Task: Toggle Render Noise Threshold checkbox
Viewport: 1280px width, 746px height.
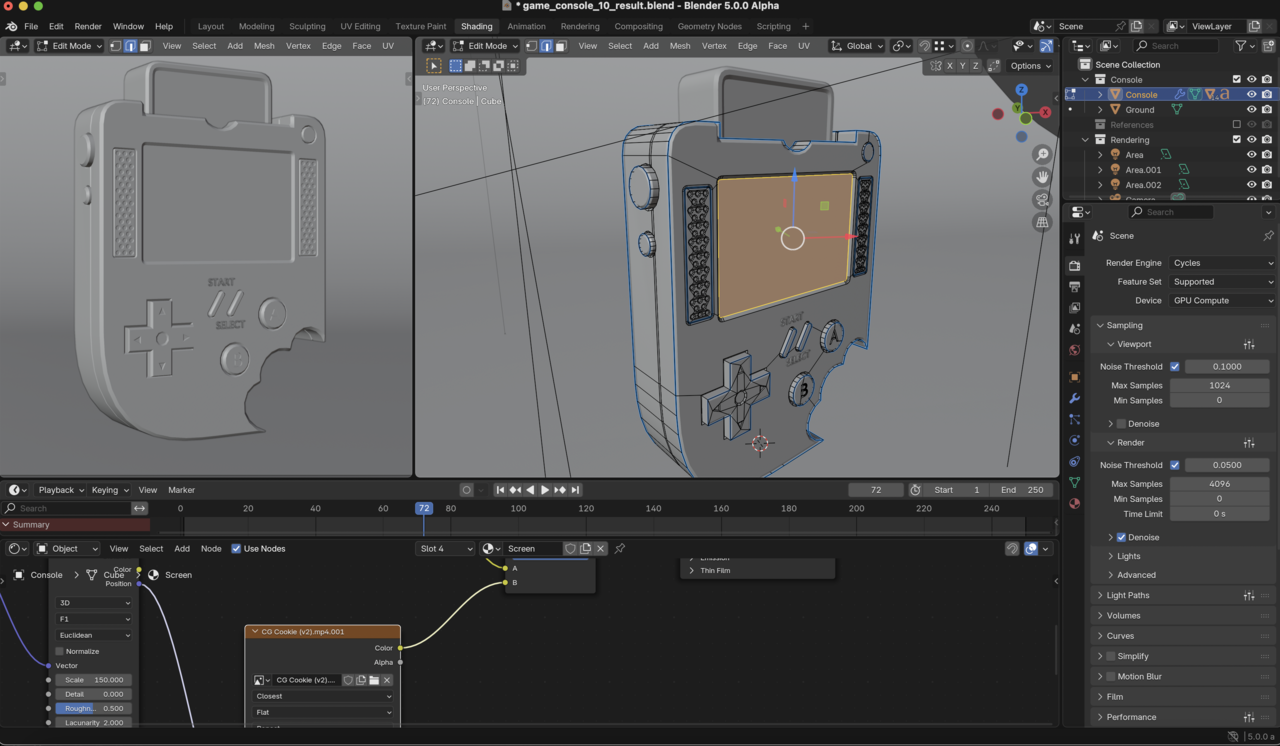Action: pyautogui.click(x=1175, y=465)
